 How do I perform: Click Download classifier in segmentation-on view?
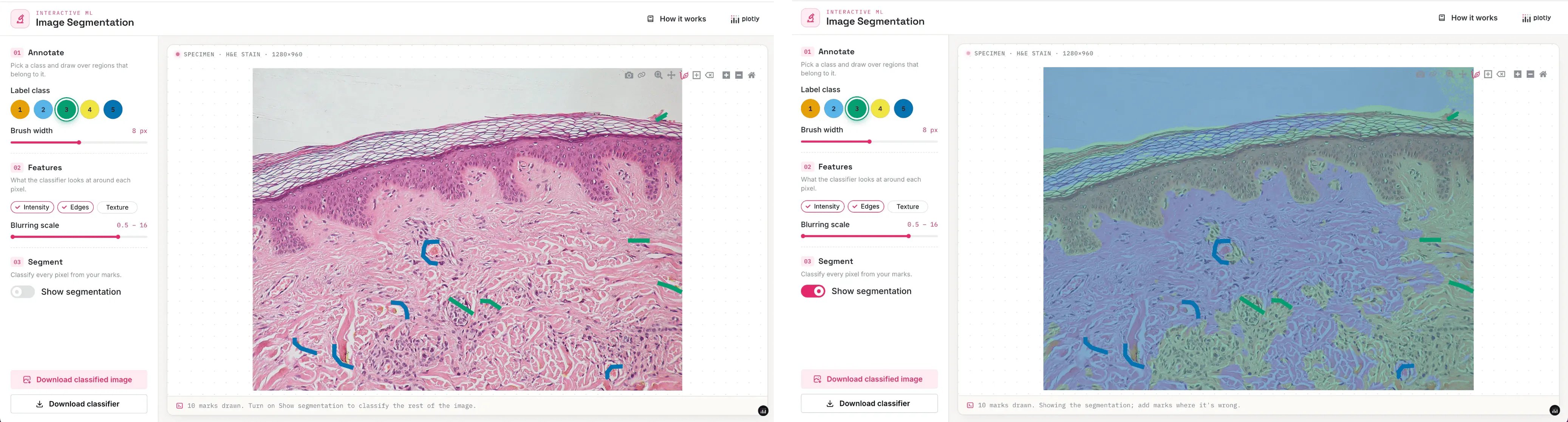pos(869,403)
